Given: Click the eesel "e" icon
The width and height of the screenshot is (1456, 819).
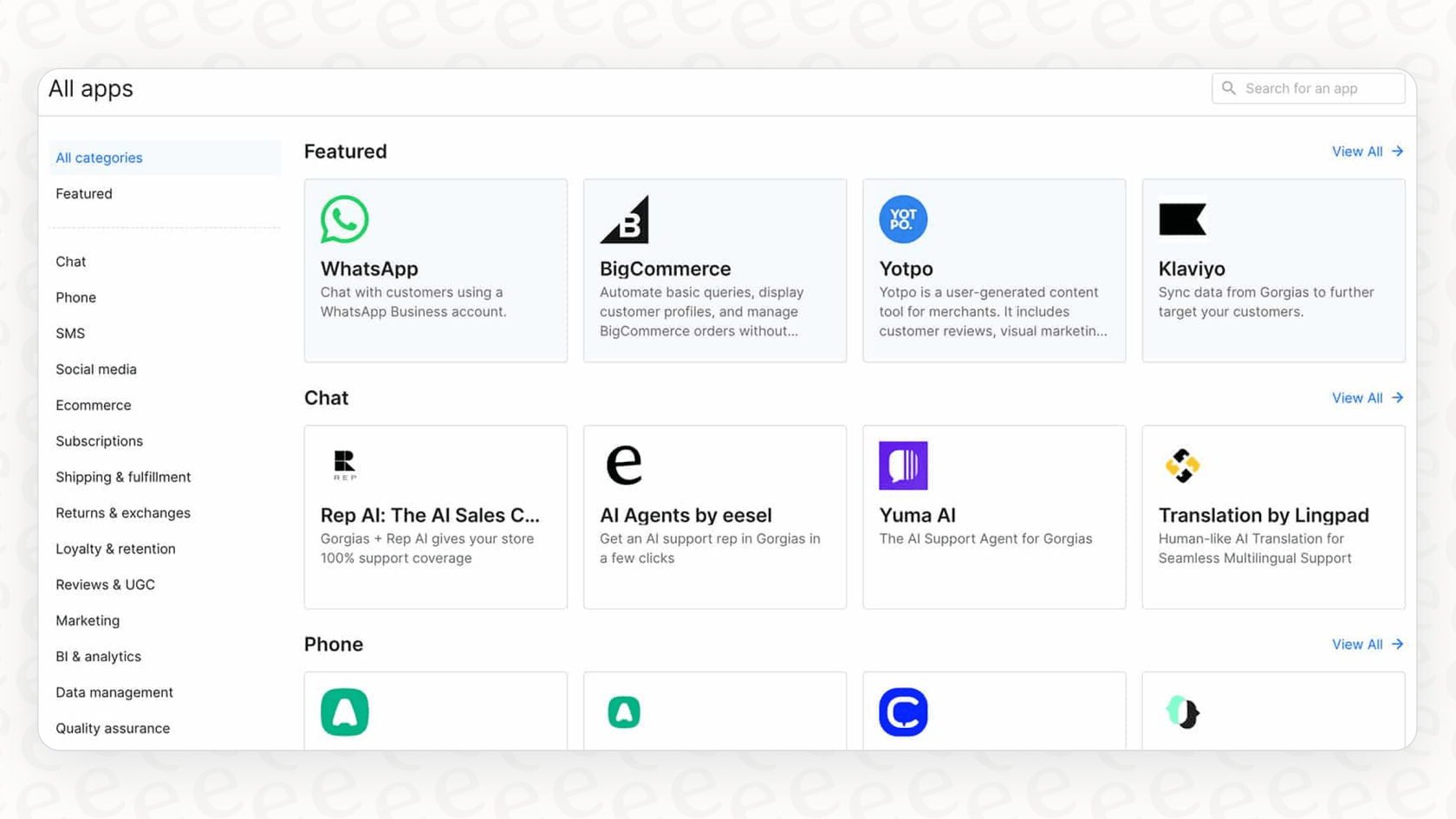Looking at the screenshot, I should 624,465.
